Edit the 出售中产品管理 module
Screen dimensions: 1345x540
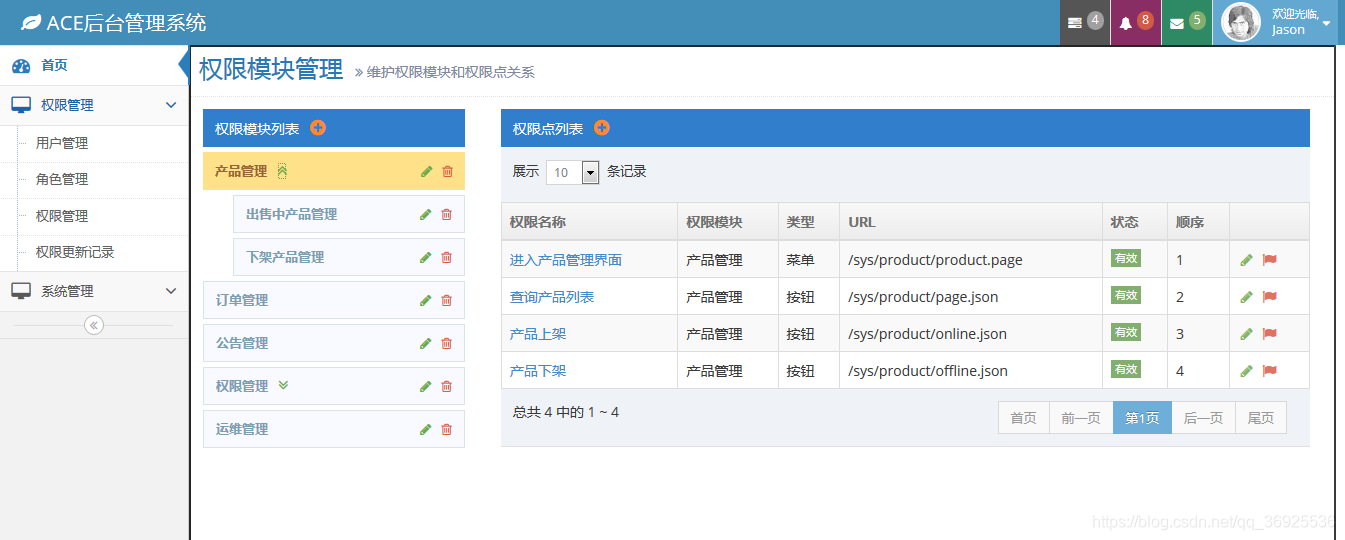426,214
